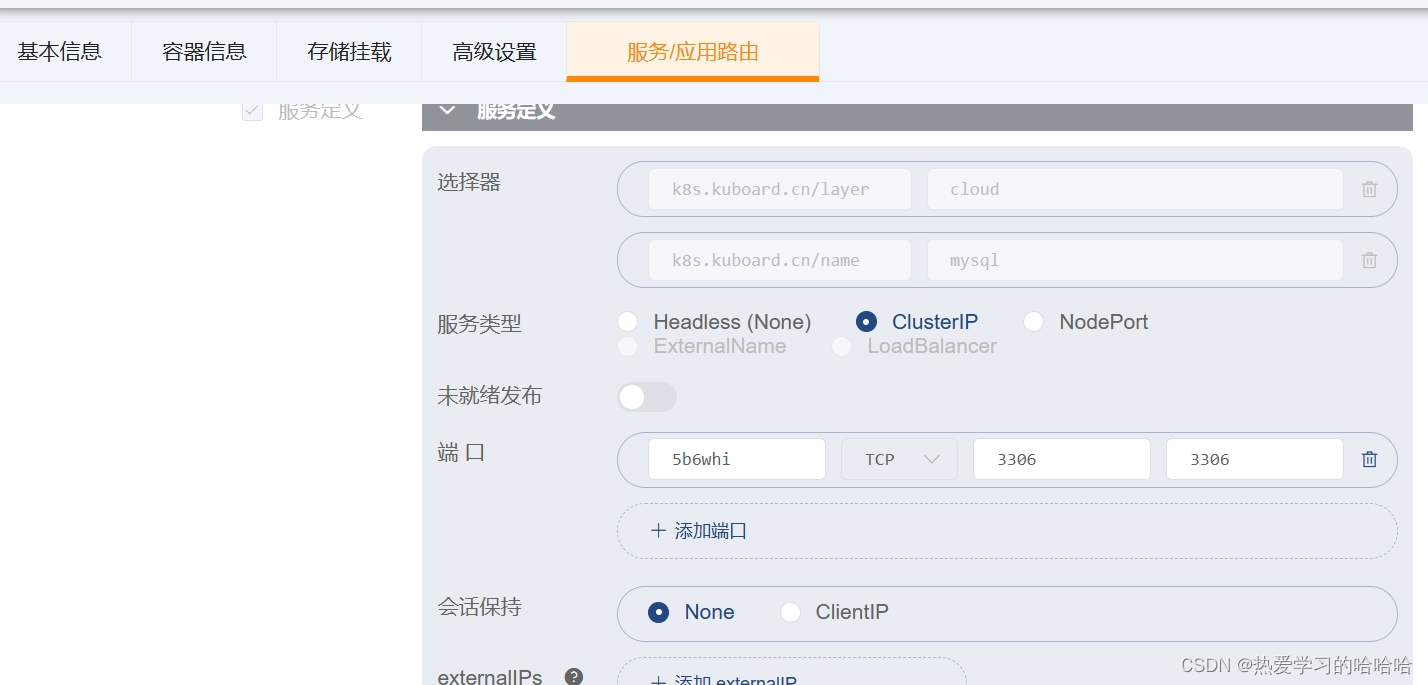1428x685 pixels.
Task: Collapse the 服务定义 section
Action: click(447, 110)
